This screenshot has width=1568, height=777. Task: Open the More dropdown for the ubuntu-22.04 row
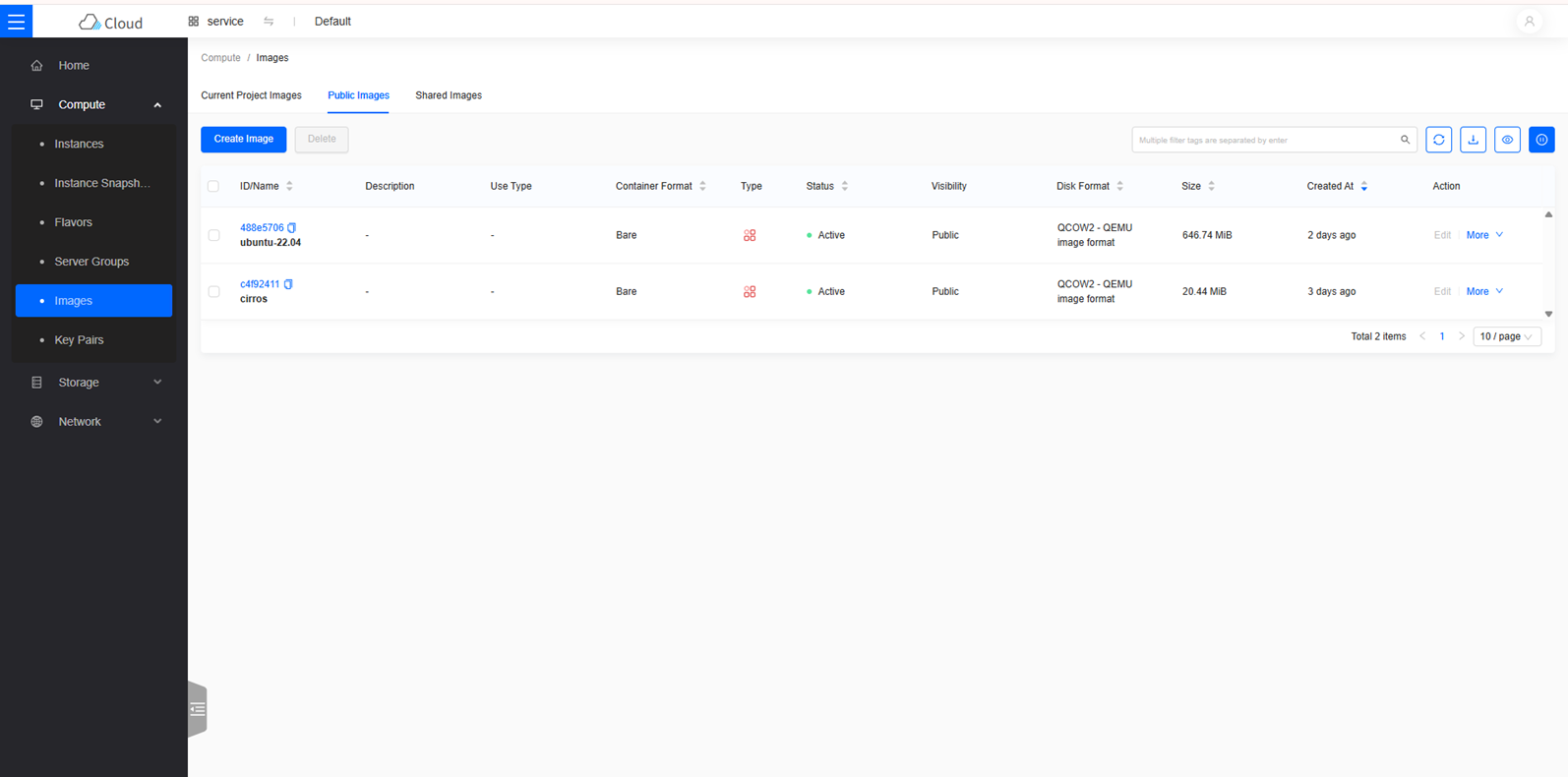point(1484,235)
